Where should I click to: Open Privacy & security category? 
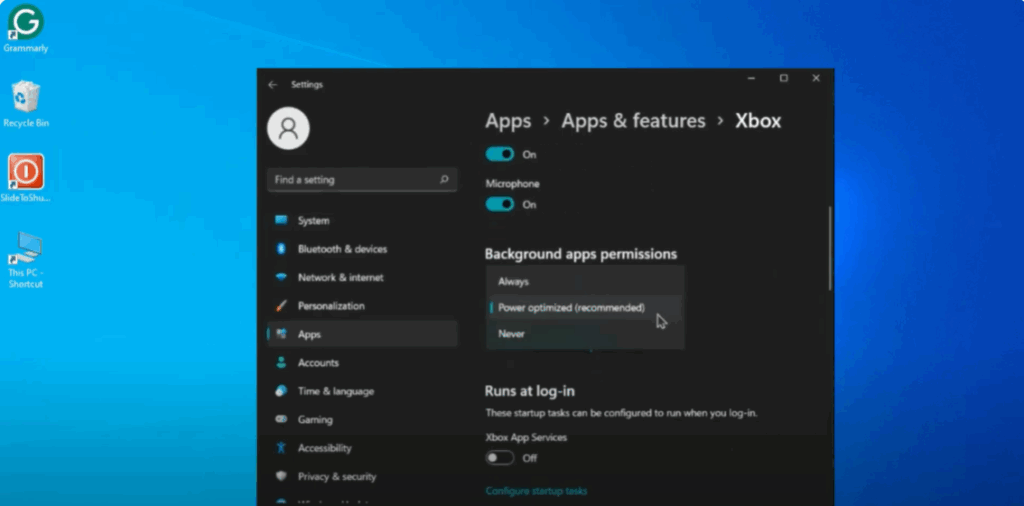[362, 477]
